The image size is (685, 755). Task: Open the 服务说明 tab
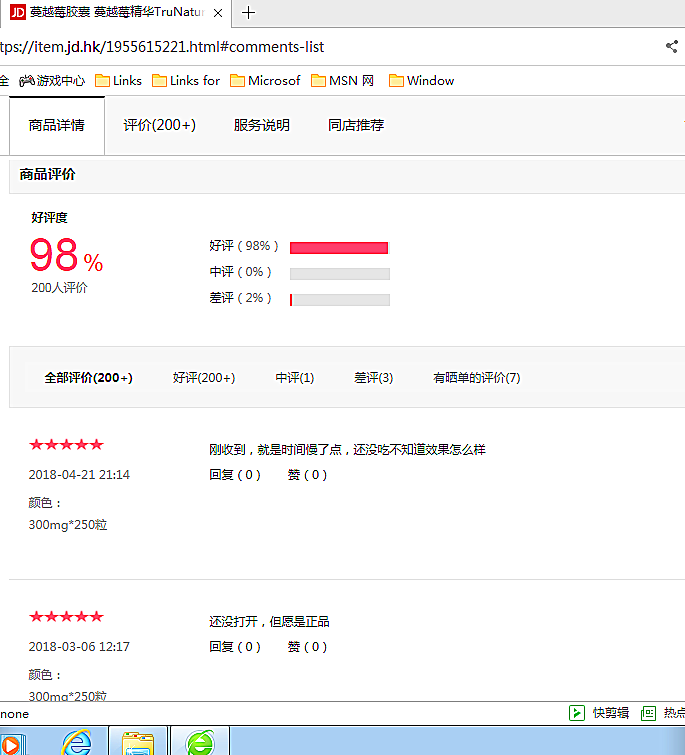tap(262, 126)
